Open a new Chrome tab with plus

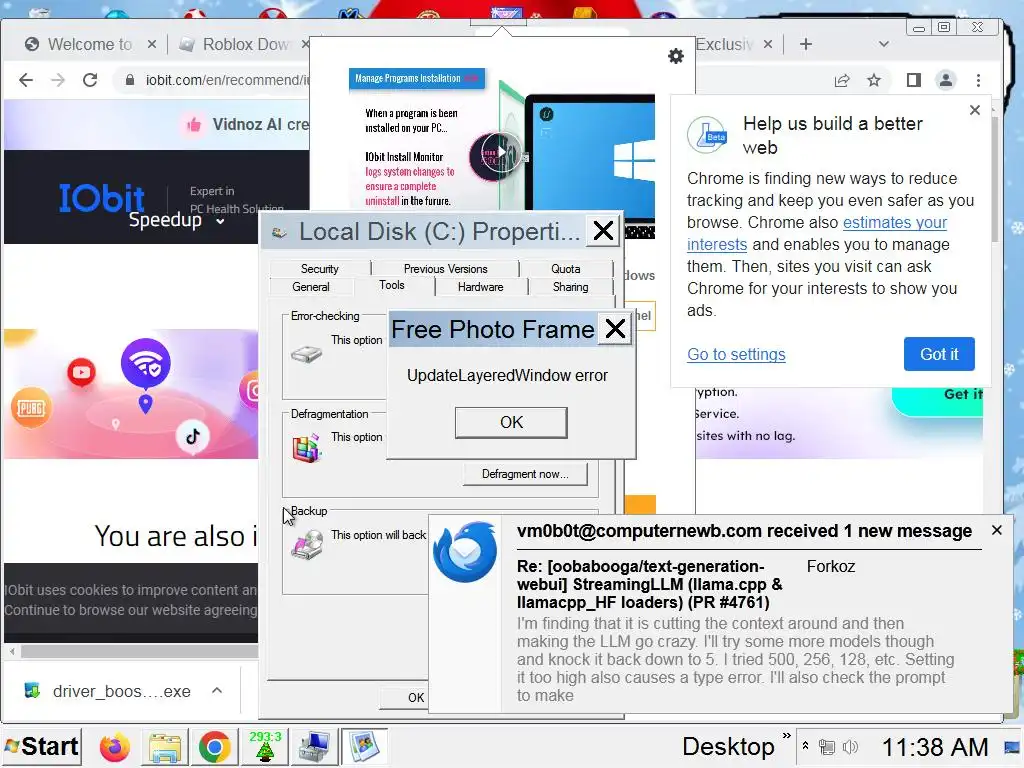point(806,44)
